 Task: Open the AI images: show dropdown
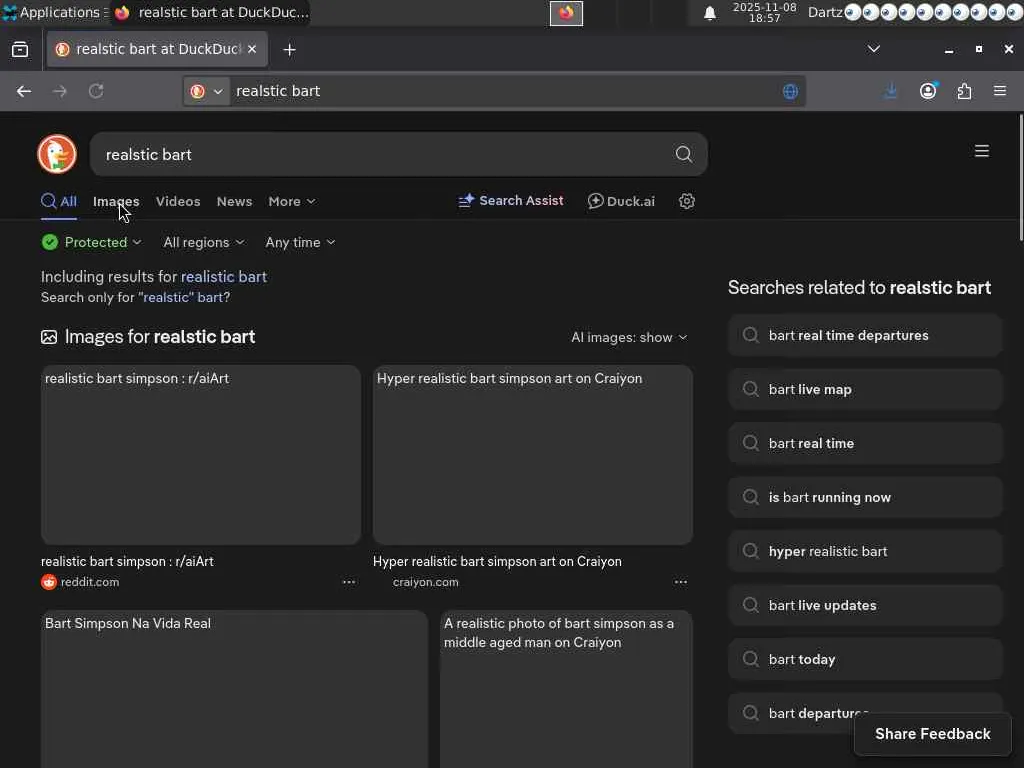(629, 337)
